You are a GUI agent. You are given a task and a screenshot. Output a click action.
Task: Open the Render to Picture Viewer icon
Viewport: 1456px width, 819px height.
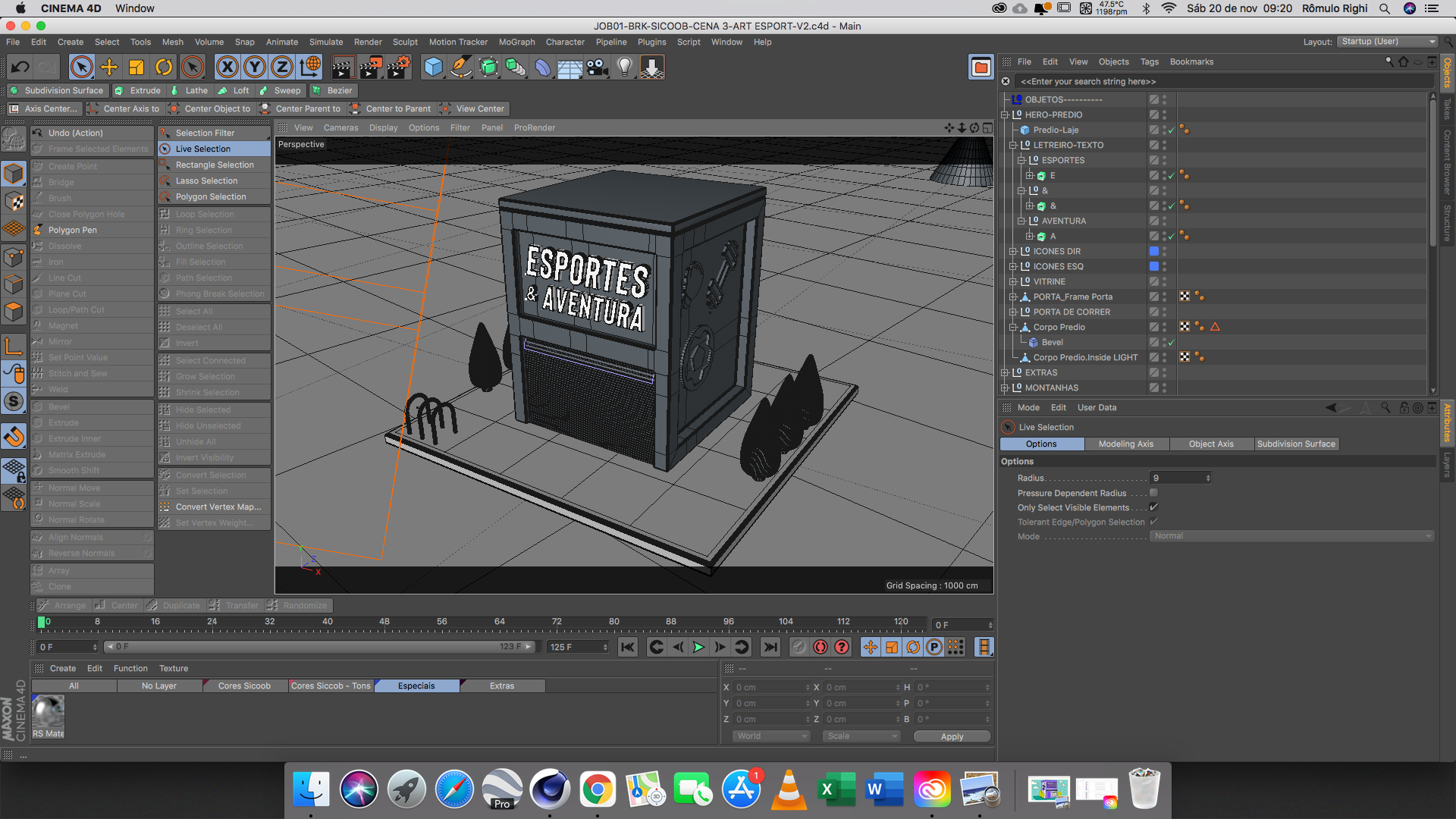pos(370,67)
